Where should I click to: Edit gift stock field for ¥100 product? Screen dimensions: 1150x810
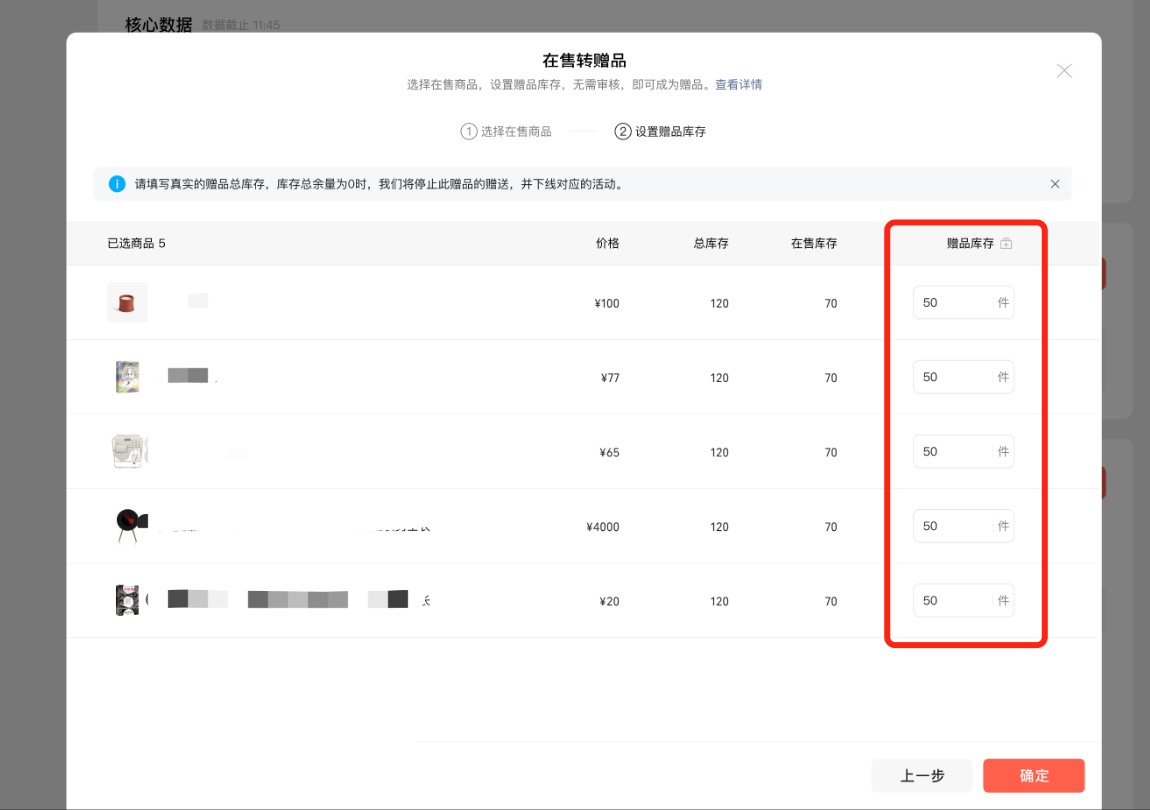coord(952,303)
